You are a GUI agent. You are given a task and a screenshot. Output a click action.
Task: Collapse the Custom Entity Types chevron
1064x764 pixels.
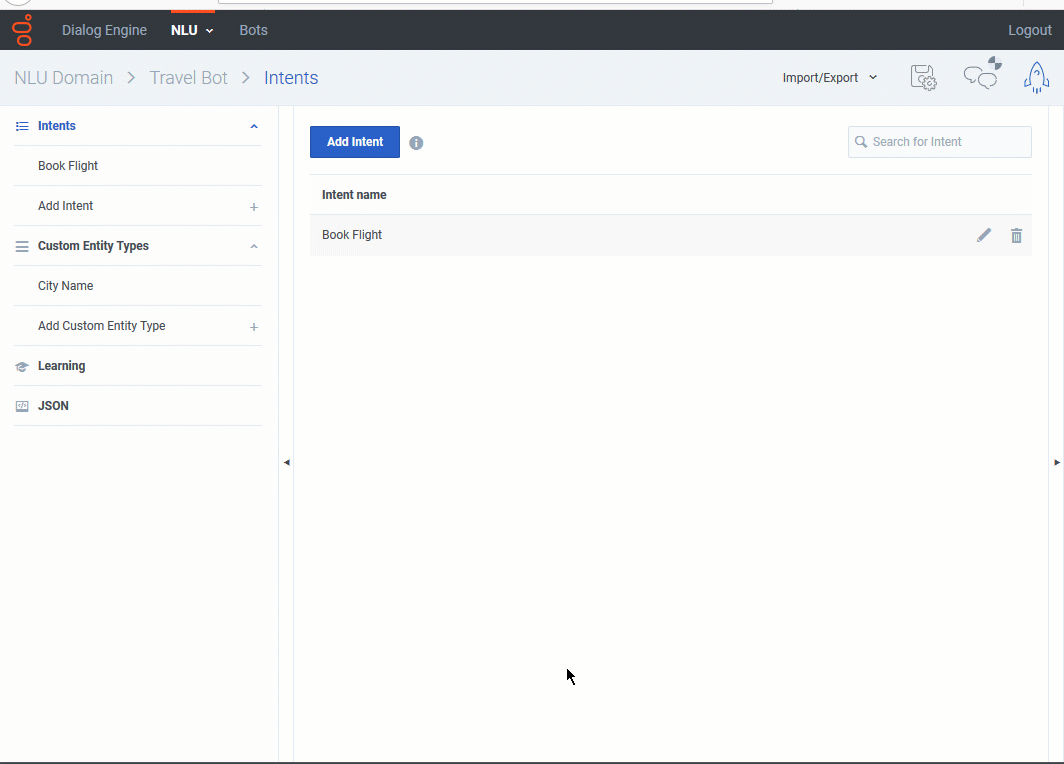coord(254,246)
